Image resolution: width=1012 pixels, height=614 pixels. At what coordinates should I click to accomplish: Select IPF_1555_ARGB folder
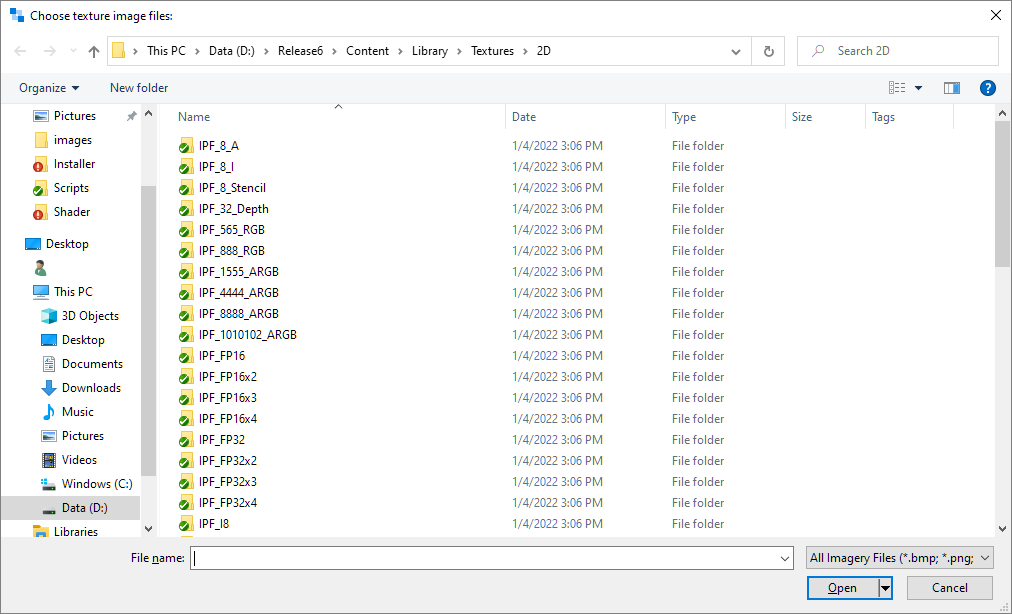(239, 272)
